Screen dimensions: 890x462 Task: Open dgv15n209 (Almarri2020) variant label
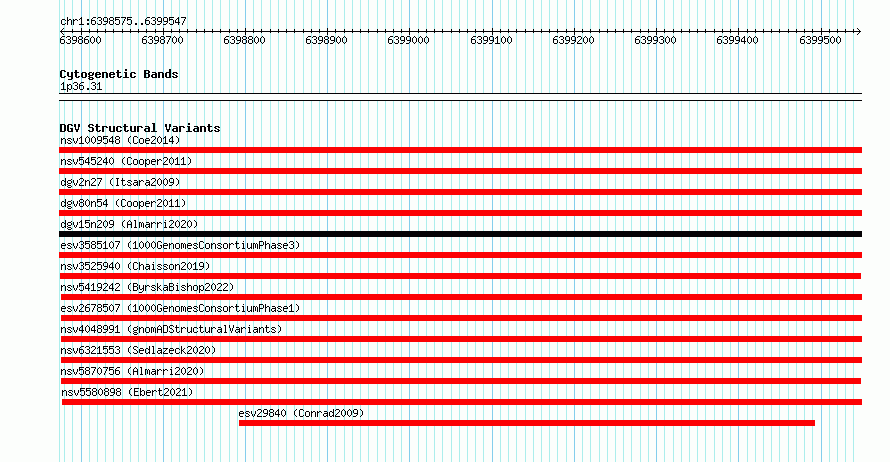click(x=129, y=224)
